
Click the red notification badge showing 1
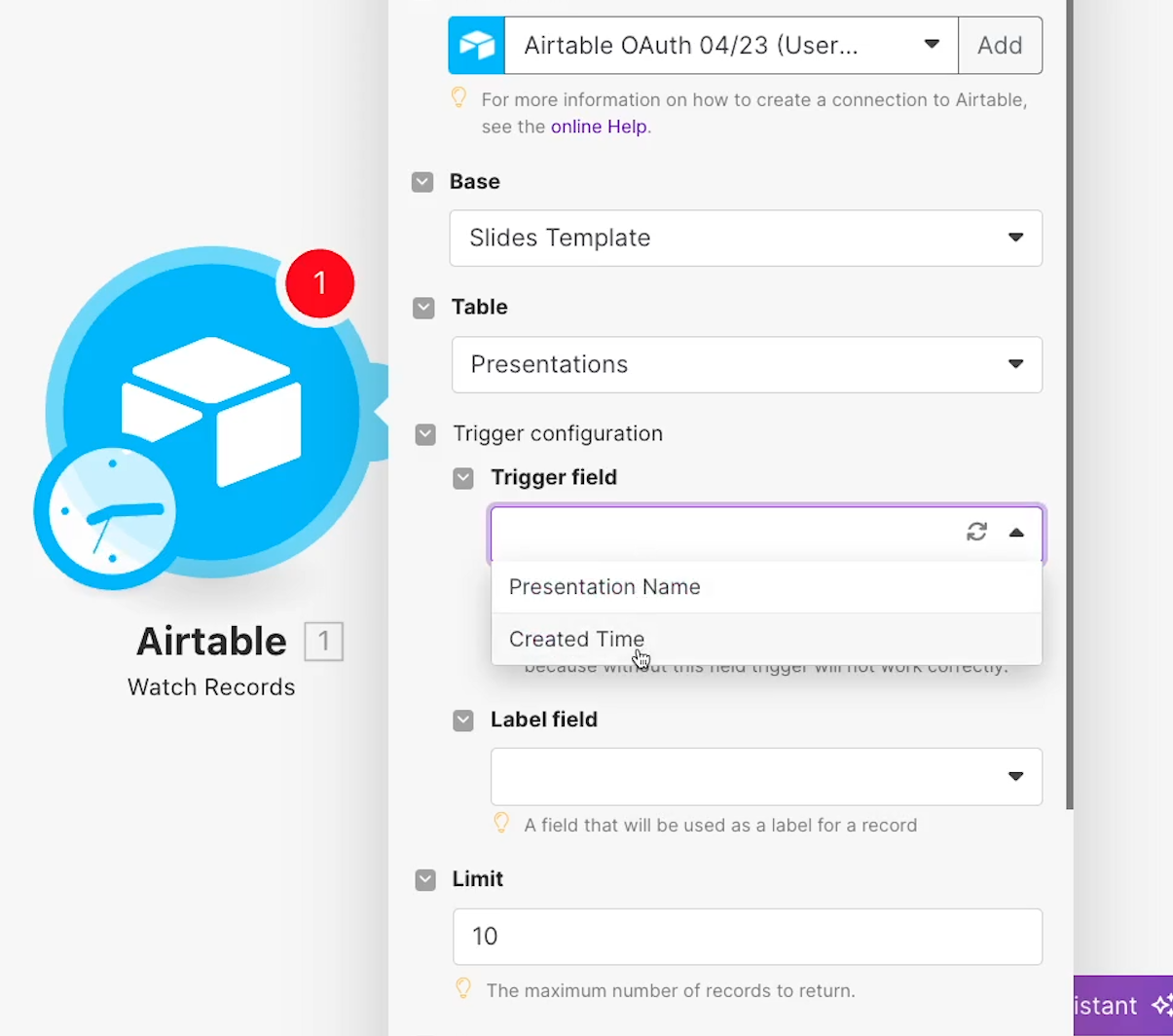[x=320, y=283]
